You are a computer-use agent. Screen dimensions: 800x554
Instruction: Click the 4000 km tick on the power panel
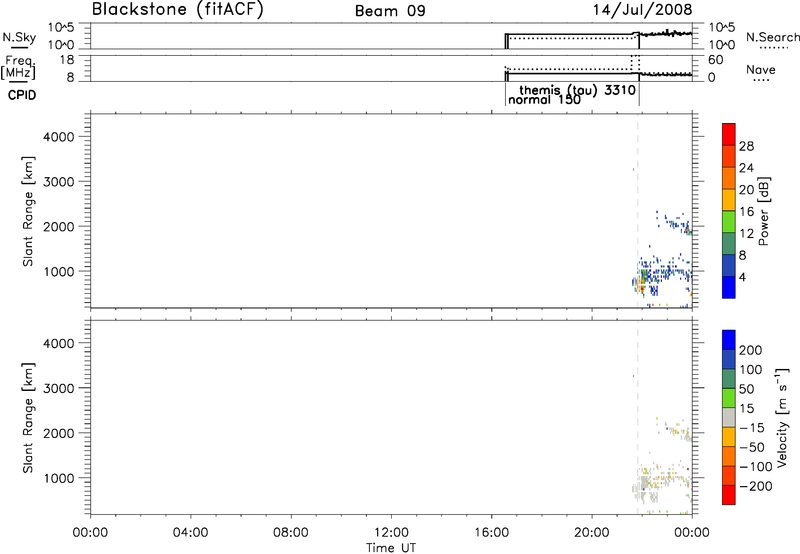[x=59, y=137]
